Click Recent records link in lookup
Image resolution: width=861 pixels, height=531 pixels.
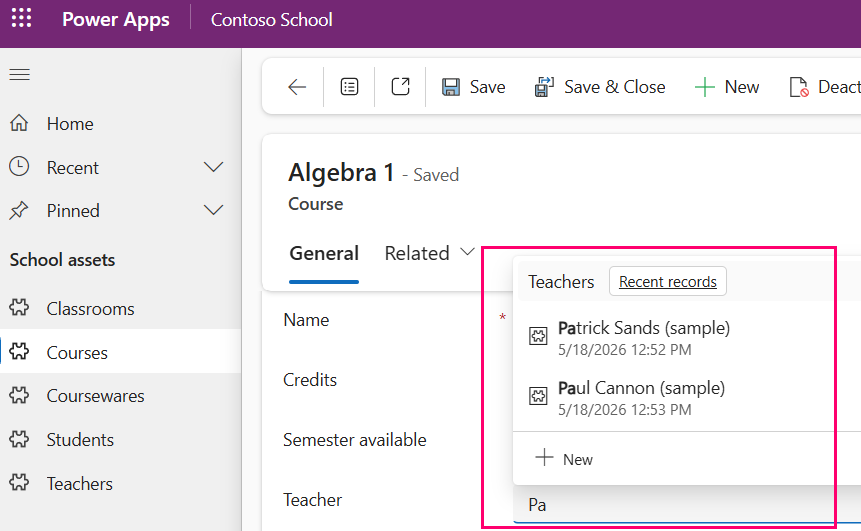click(668, 282)
